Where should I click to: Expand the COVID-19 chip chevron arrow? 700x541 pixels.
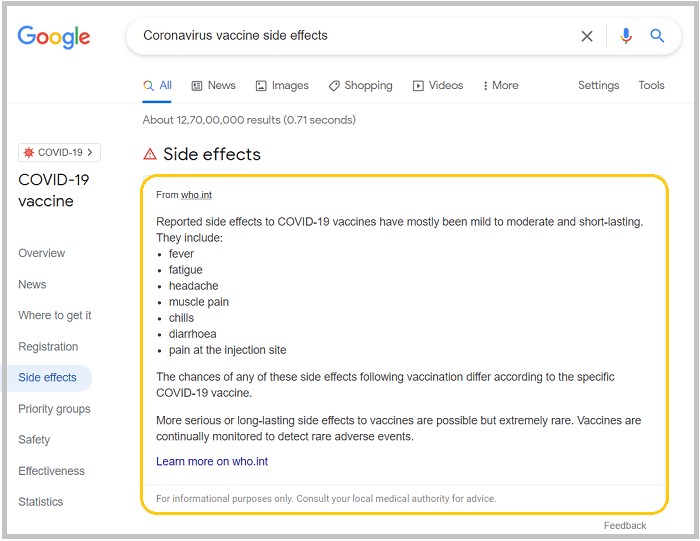pos(90,153)
